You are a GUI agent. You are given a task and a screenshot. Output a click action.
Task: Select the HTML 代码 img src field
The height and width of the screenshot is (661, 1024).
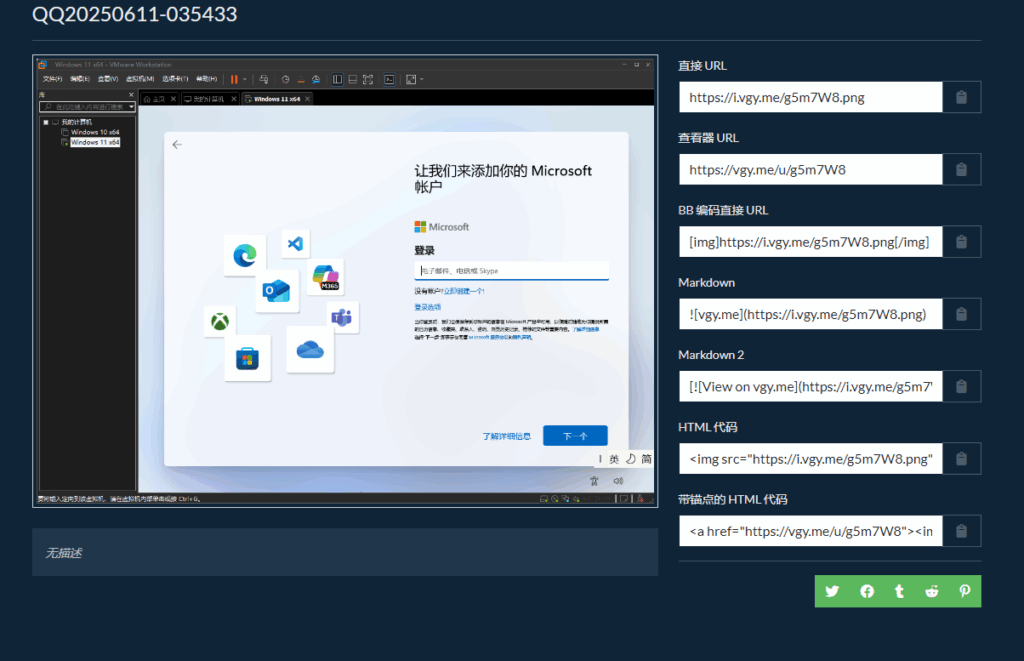(810, 459)
